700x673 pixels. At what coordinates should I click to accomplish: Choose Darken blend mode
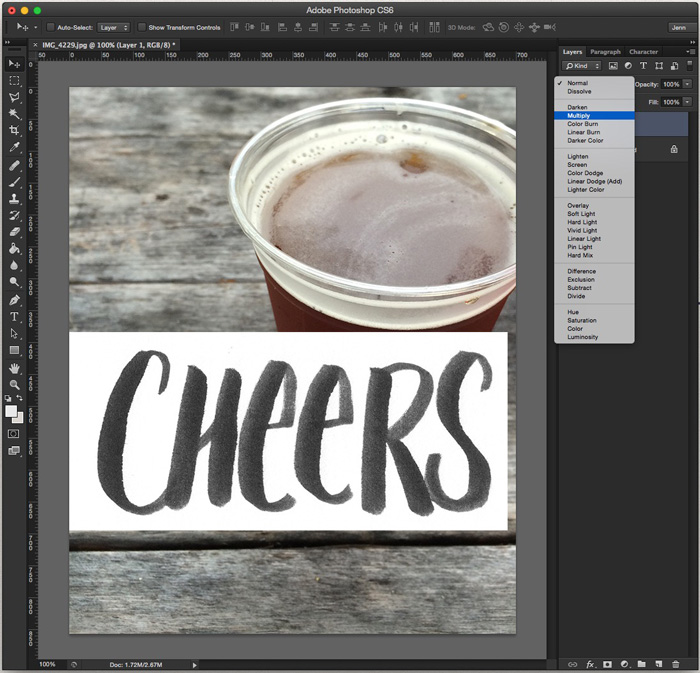594,107
